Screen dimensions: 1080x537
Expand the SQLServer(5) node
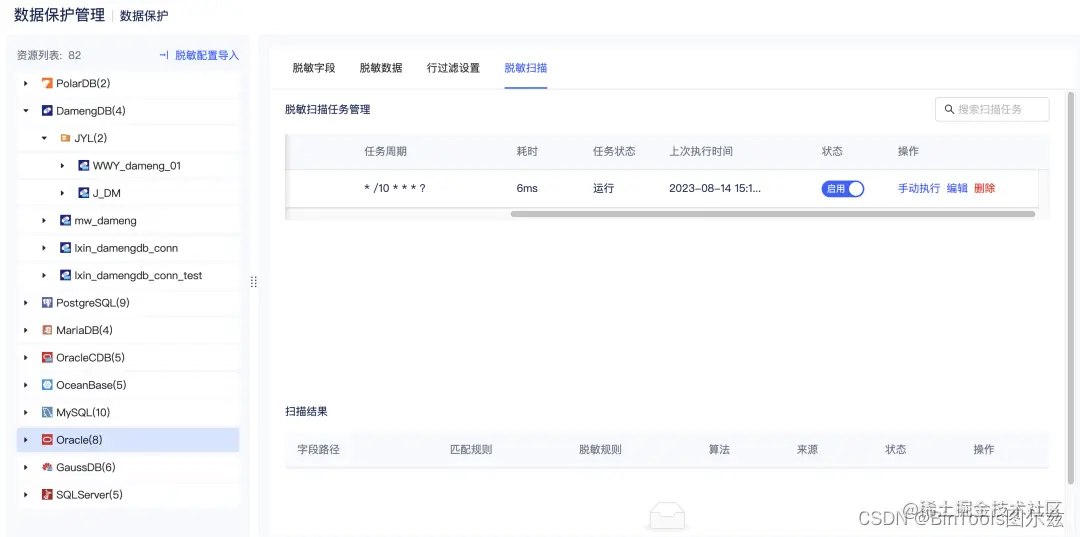(x=25, y=495)
